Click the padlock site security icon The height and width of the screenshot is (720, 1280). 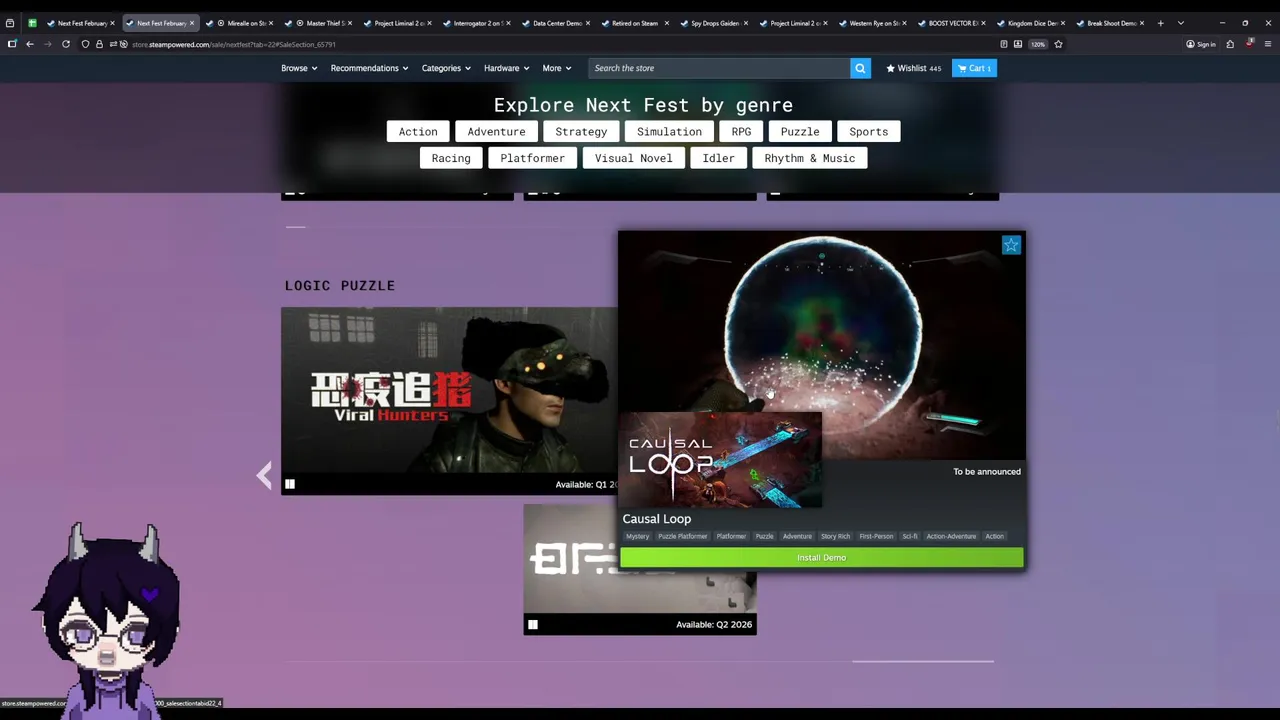click(99, 44)
